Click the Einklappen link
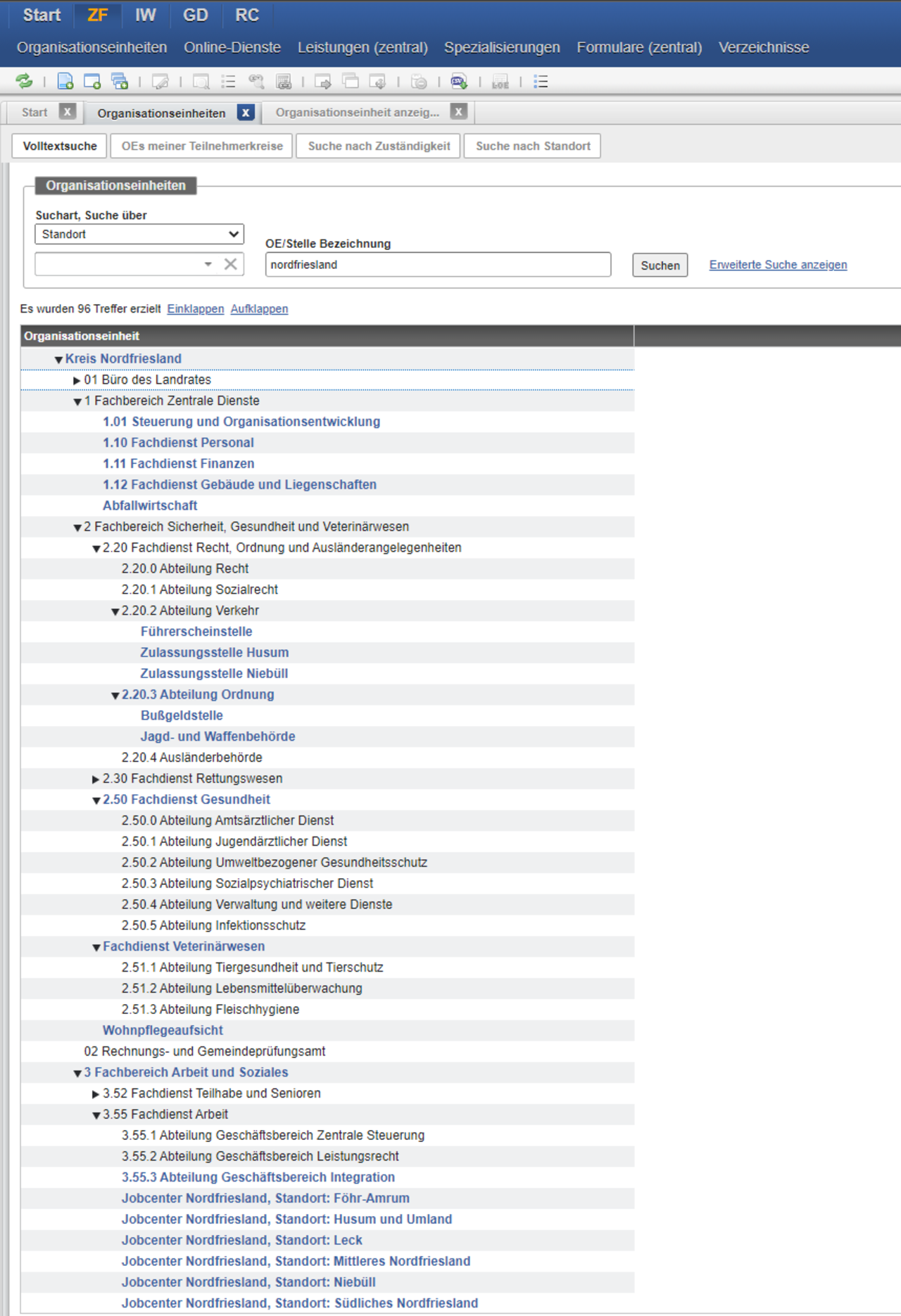This screenshot has height=1316, width=901. 196,308
